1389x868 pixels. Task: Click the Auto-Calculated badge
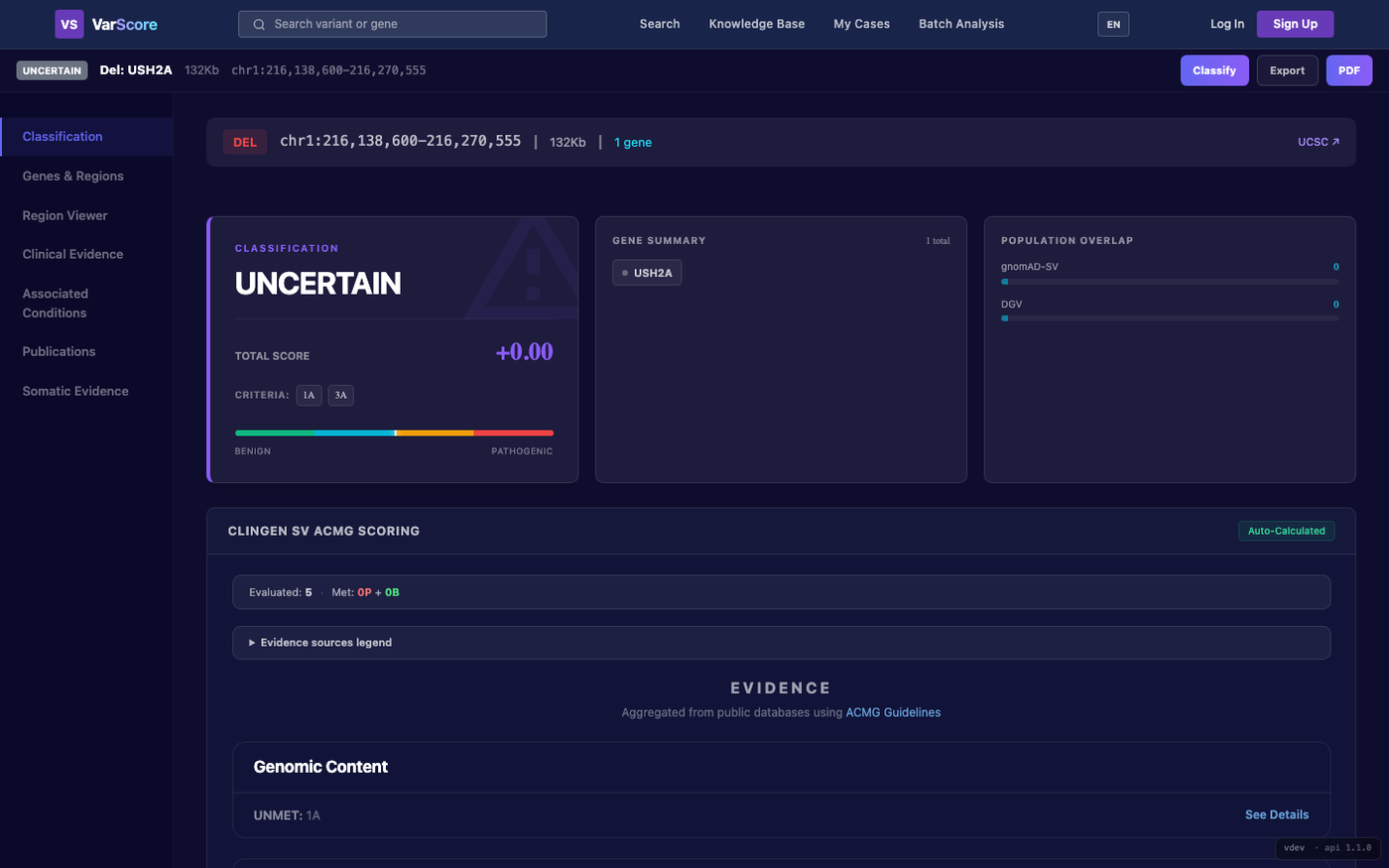coord(1287,531)
